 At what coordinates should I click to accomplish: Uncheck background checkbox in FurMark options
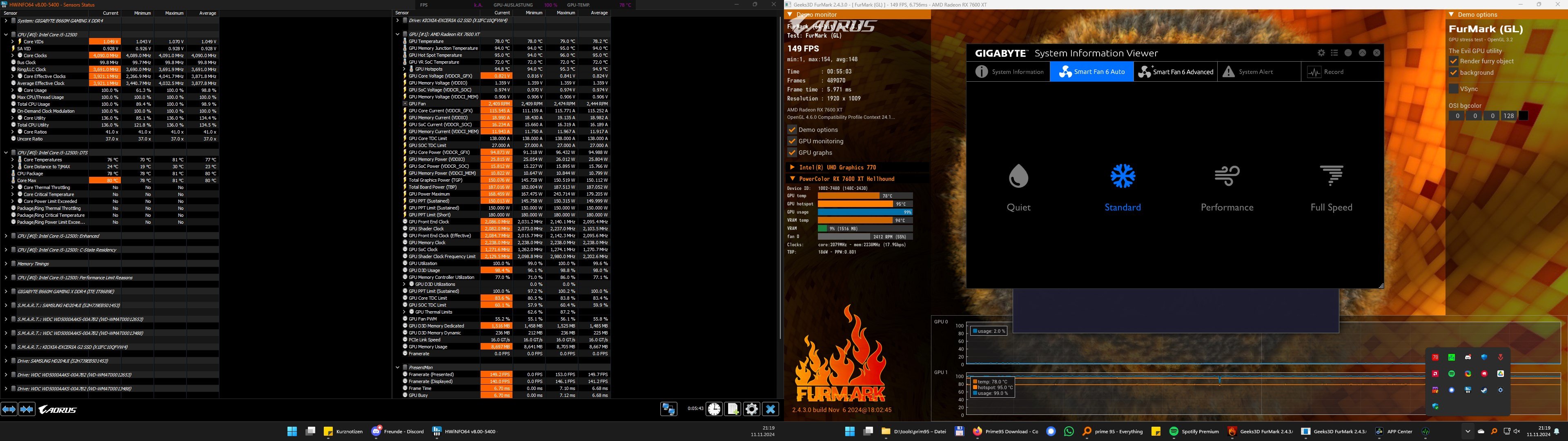tap(1453, 73)
